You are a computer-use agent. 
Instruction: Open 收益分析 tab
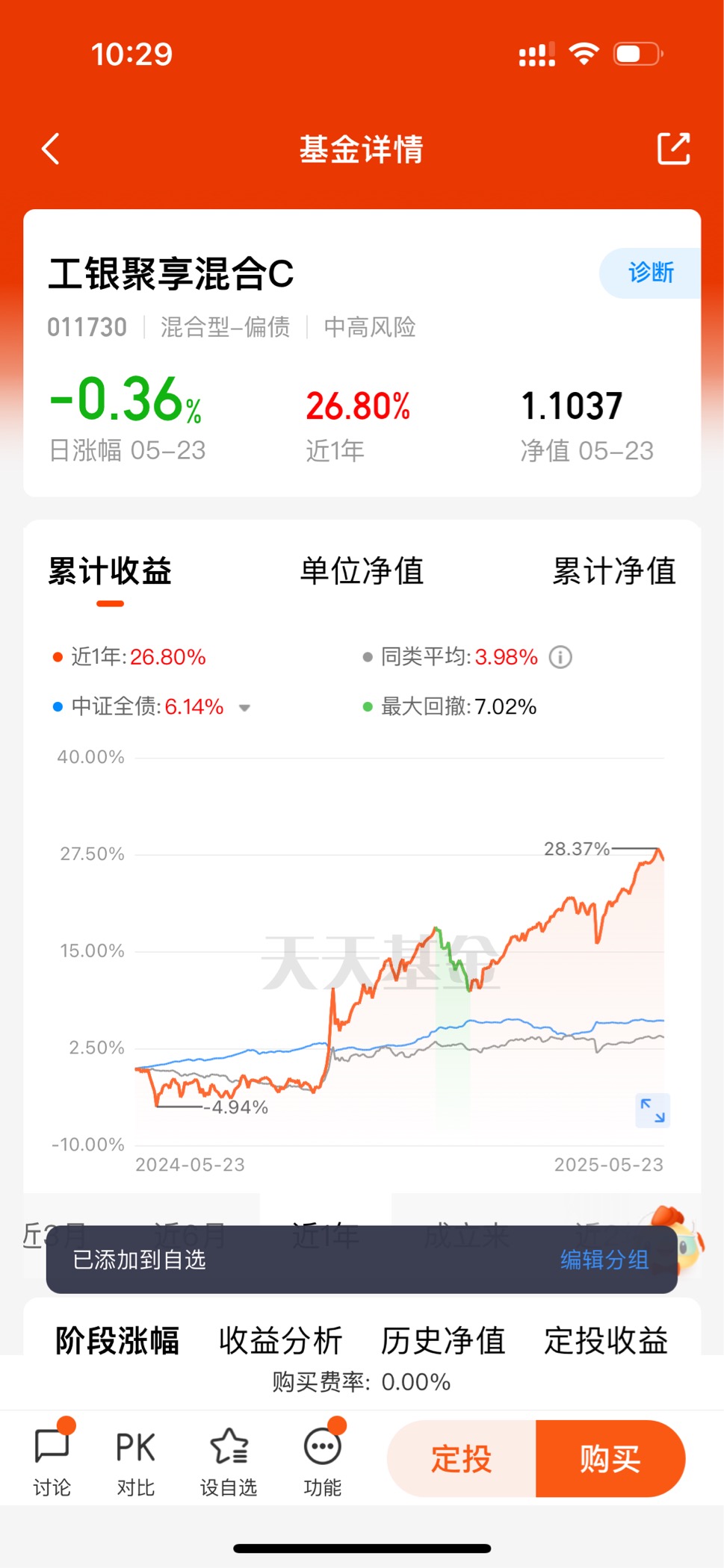point(280,1340)
